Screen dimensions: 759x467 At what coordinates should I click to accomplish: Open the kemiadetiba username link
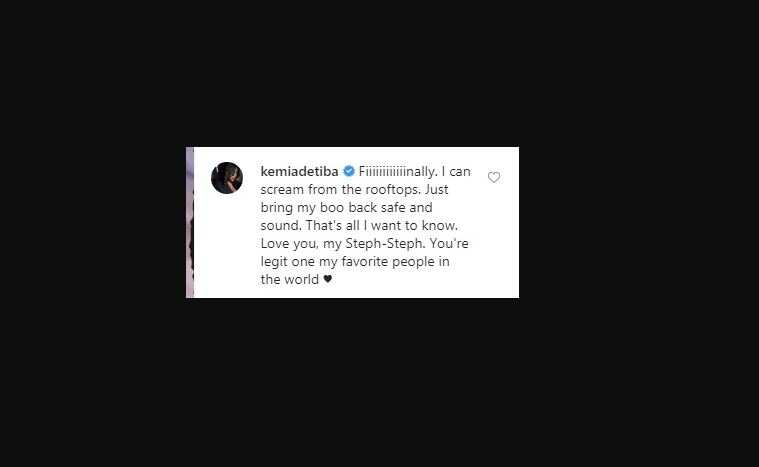[x=299, y=171]
